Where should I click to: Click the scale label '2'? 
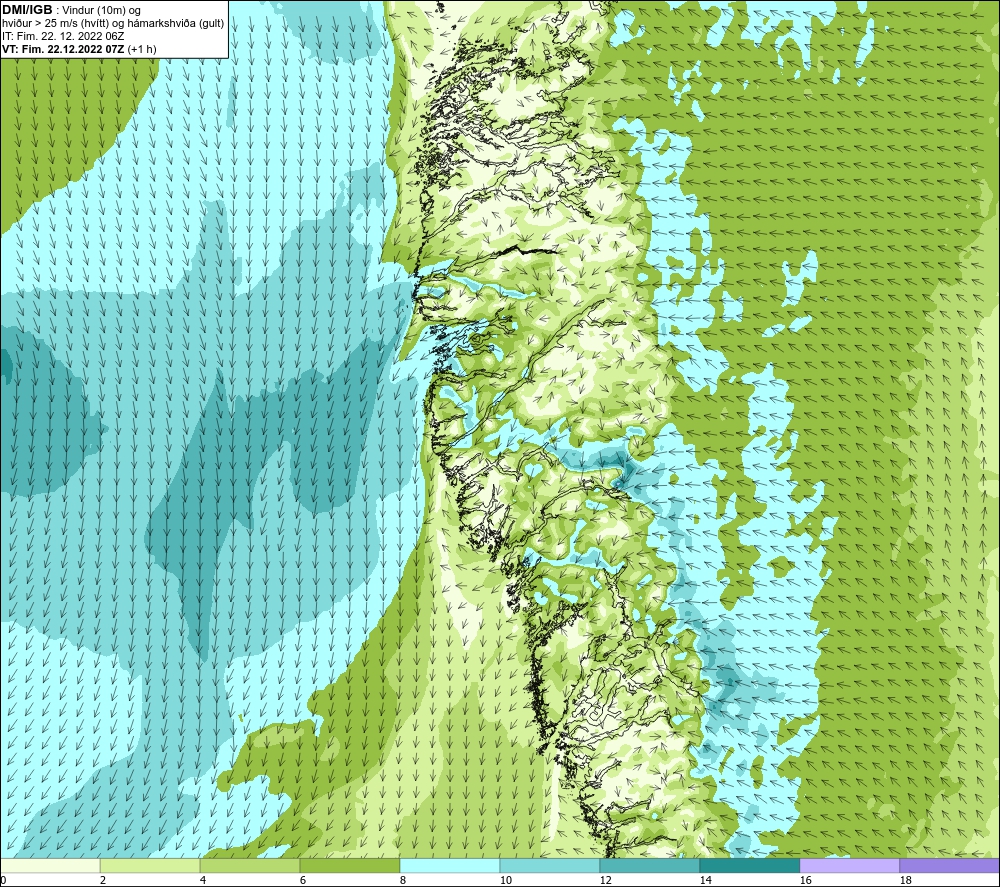point(103,880)
